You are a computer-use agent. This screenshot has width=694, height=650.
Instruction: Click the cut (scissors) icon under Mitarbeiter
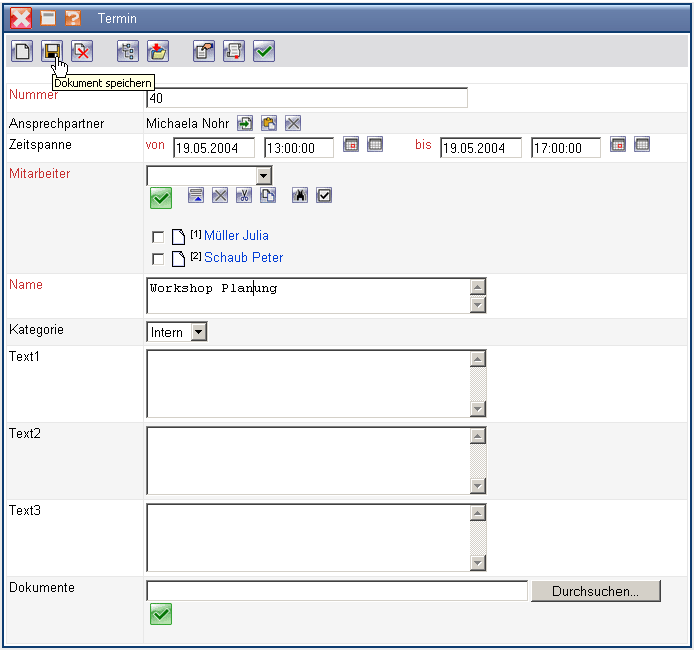[244, 195]
